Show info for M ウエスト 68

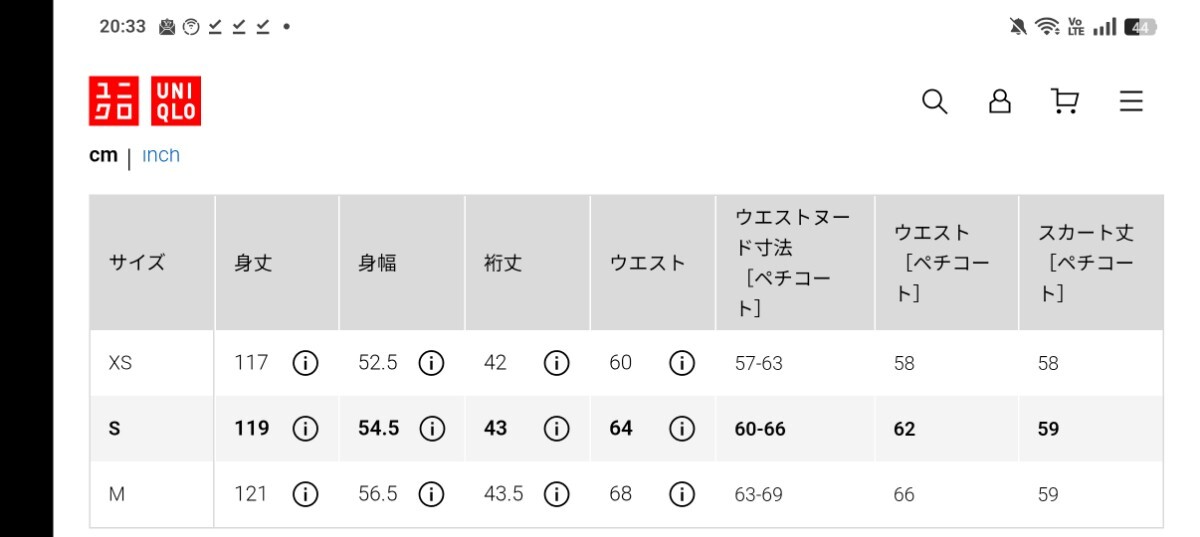pos(682,494)
